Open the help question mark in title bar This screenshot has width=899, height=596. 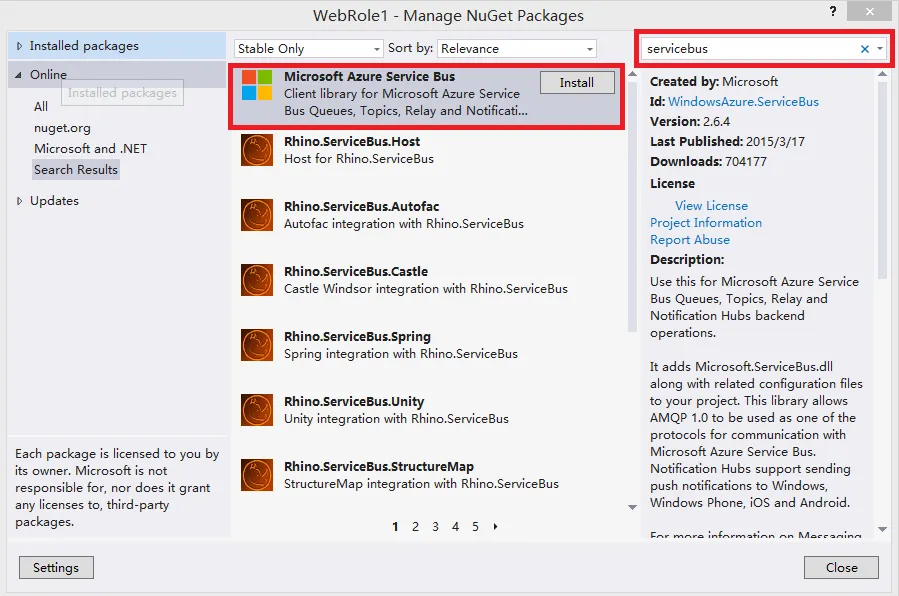click(832, 11)
